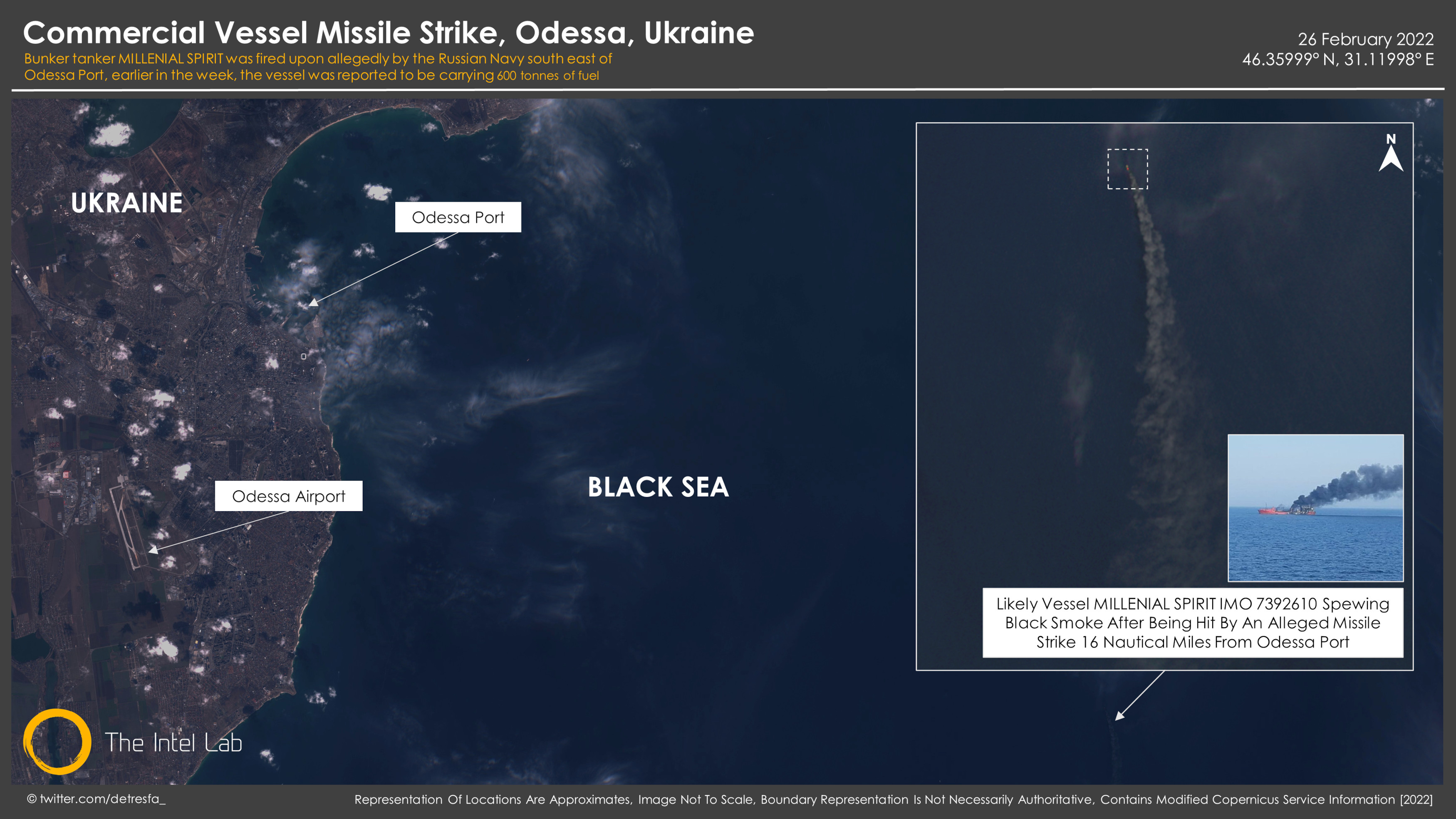Click the coordinates '46.35999° N, 31.11998° E'

[x=1338, y=59]
